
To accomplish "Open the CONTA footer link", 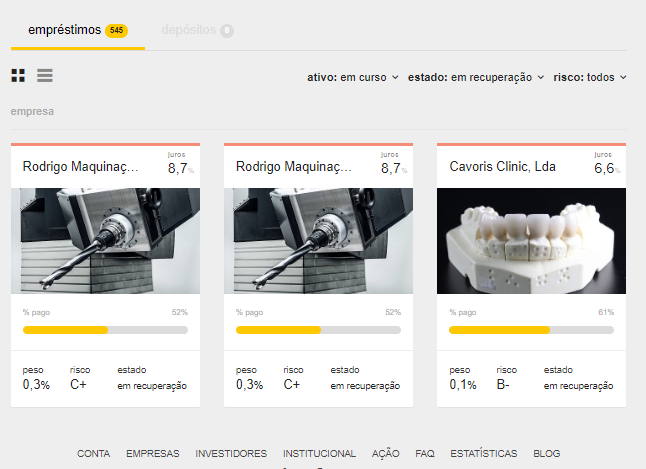I will click(x=93, y=454).
